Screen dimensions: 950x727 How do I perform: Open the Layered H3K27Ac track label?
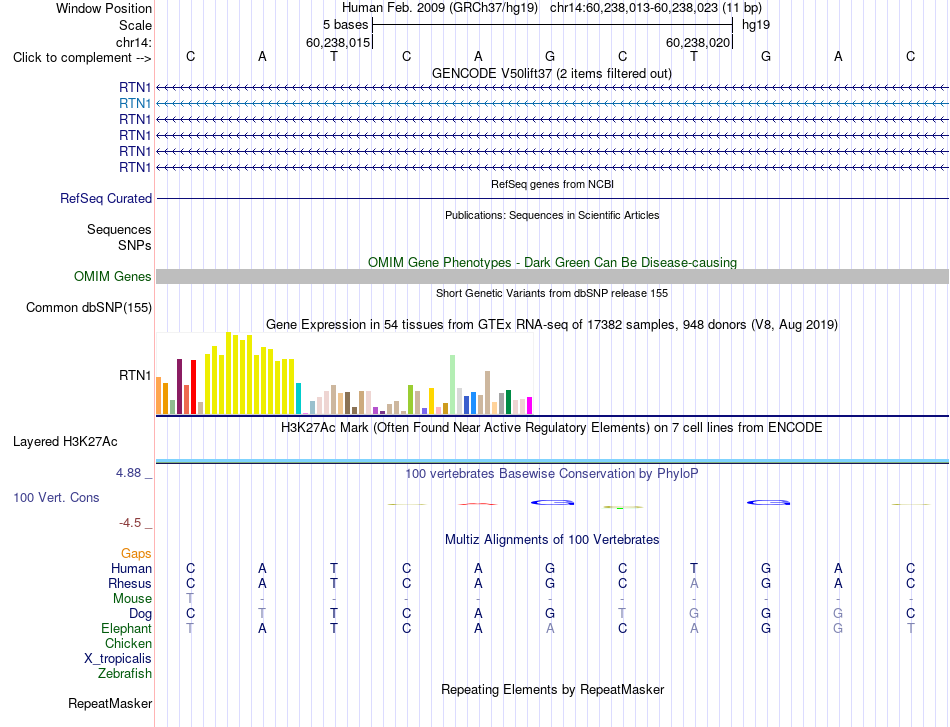65,442
